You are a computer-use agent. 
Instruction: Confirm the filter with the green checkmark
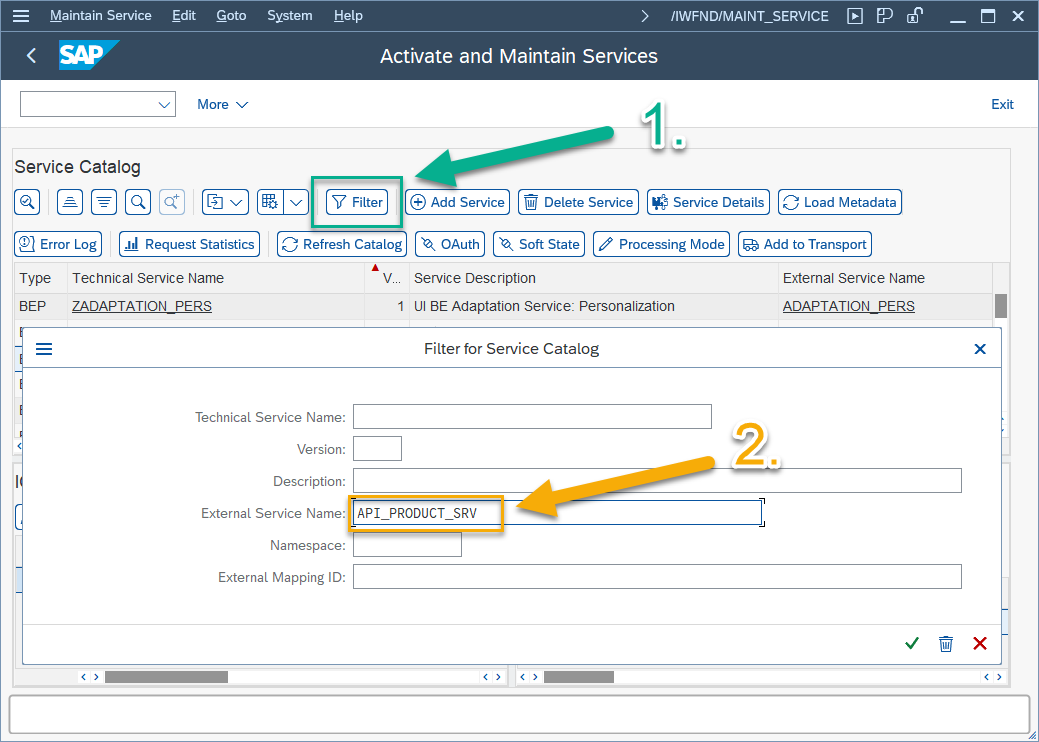tap(911, 643)
